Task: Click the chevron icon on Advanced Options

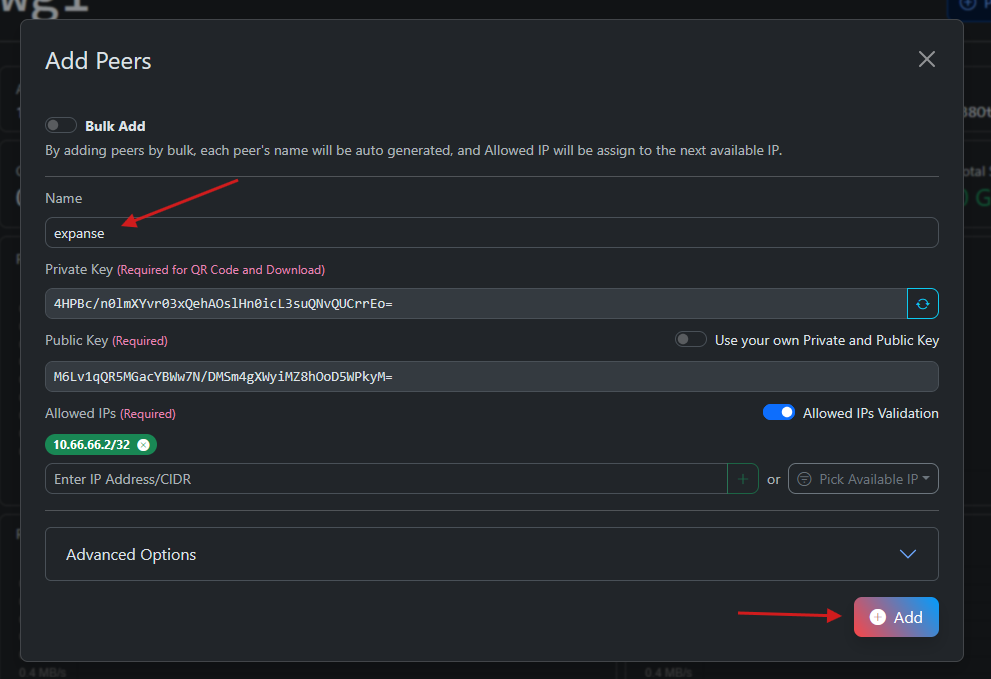Action: tap(907, 554)
